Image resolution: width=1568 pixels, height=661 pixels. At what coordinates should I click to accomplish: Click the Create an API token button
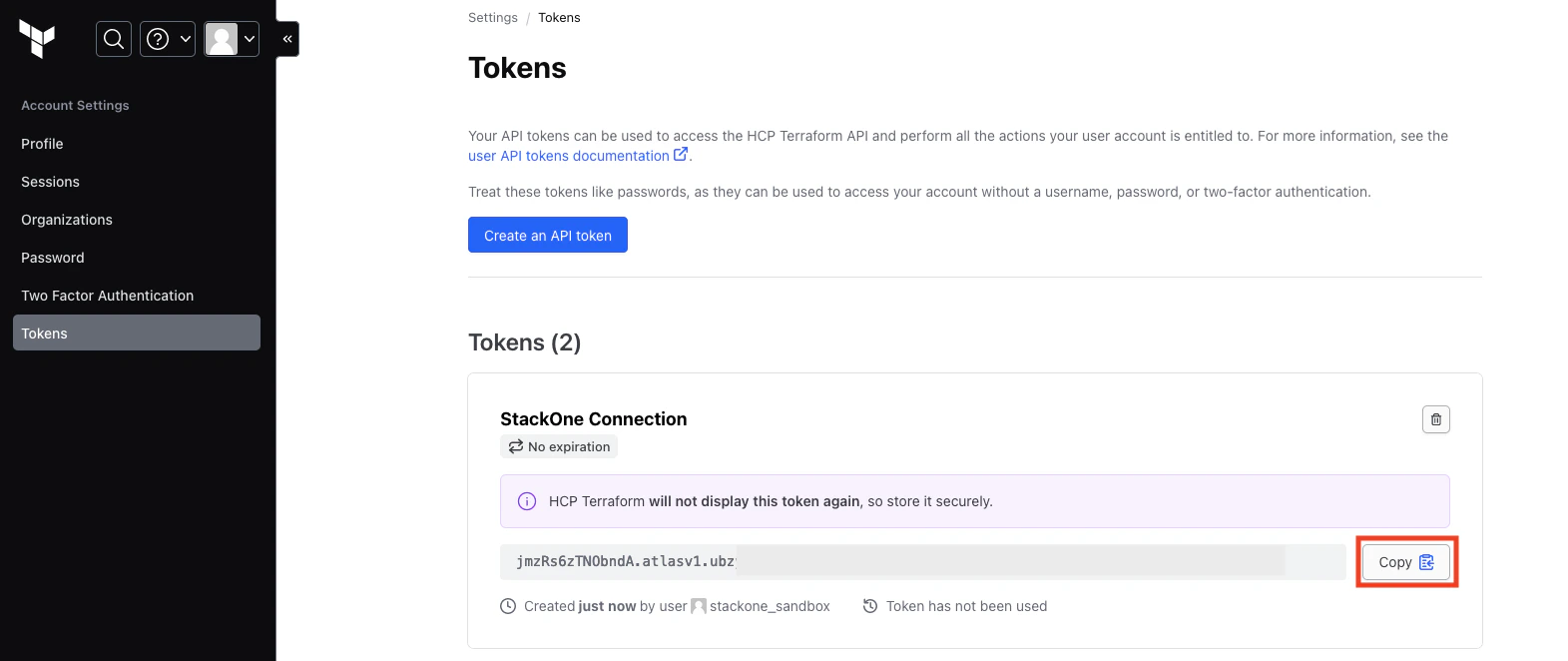(547, 235)
